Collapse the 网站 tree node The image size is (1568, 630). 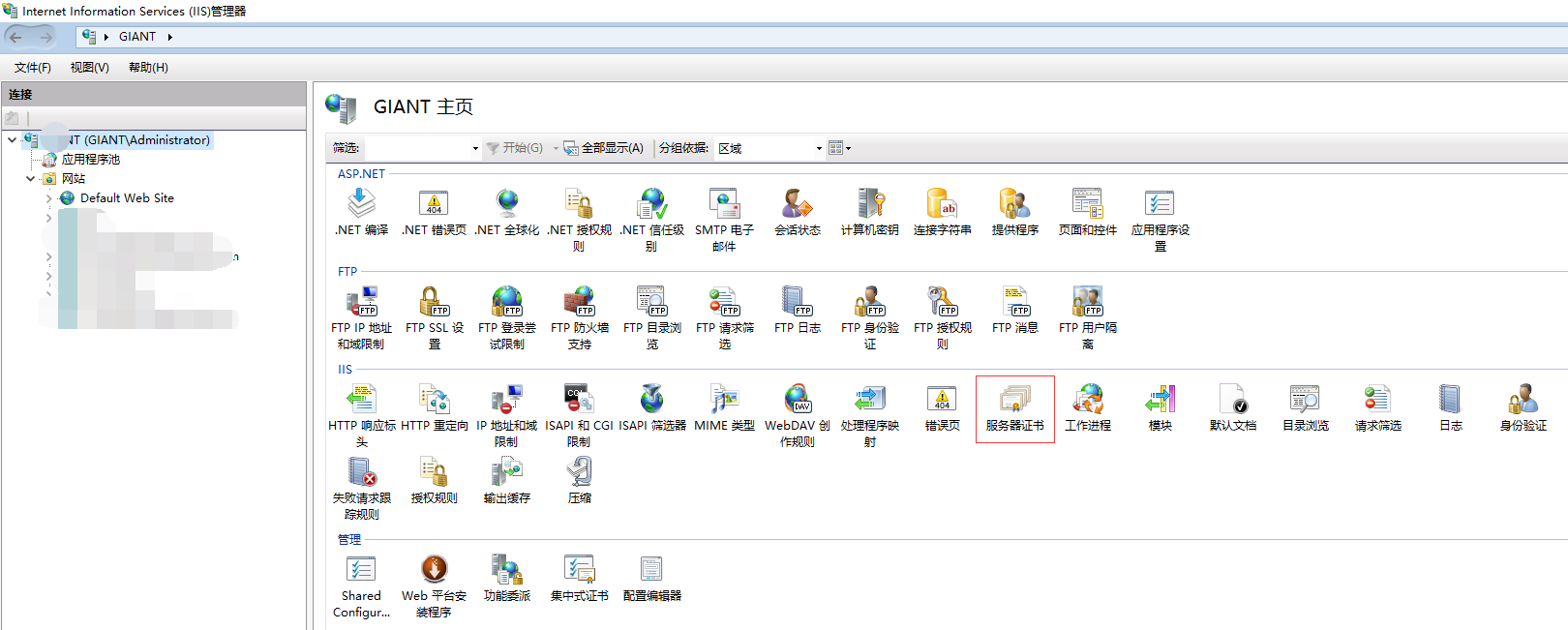[31, 179]
